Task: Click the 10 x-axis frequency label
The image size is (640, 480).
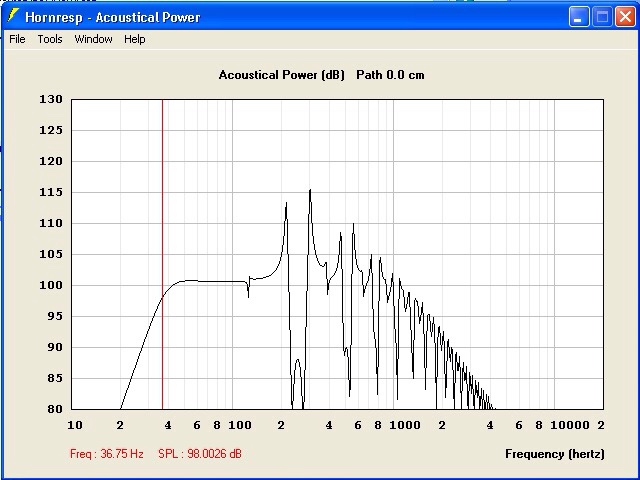Action: pos(75,425)
